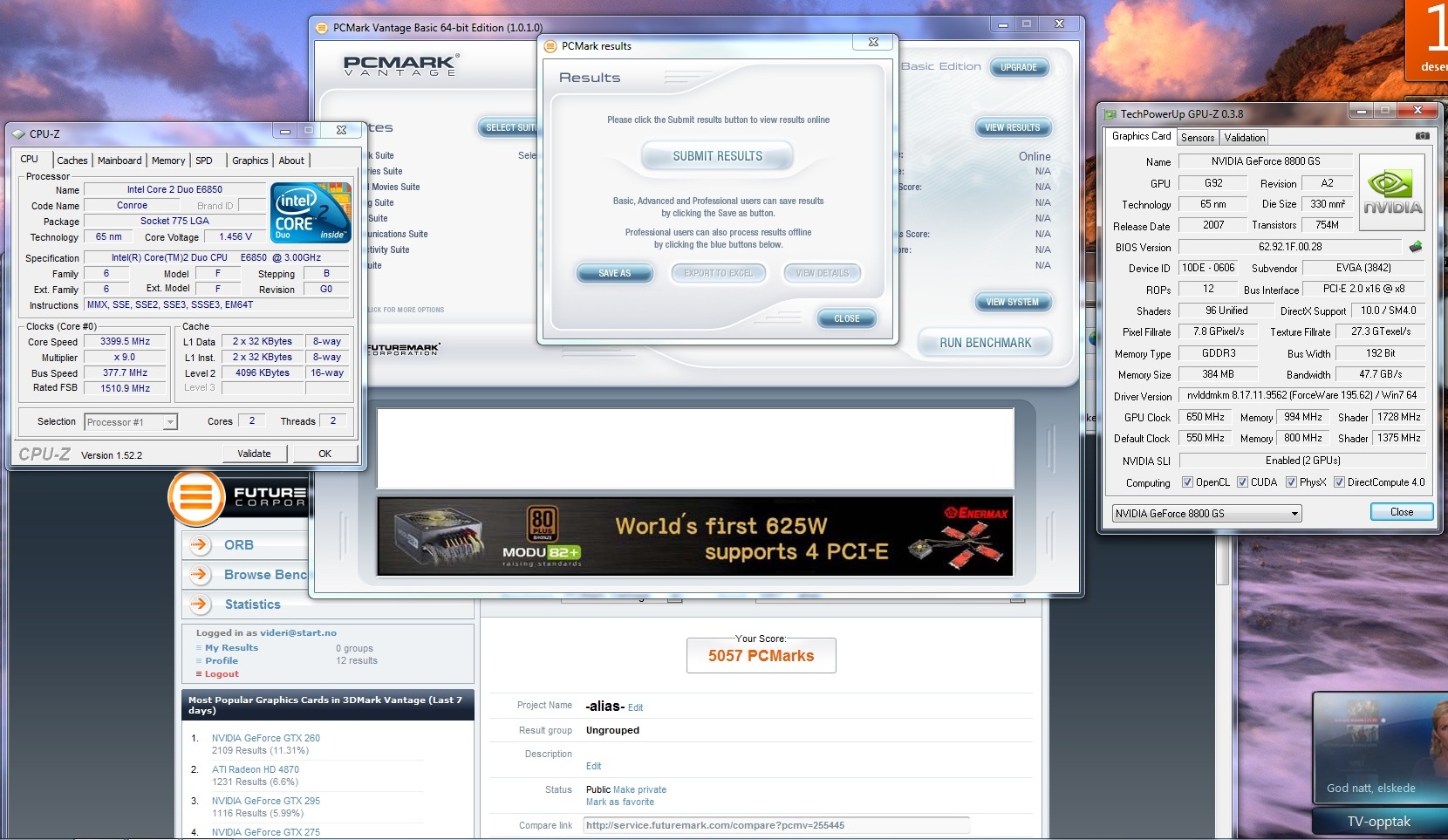Click the Submit Results button
1448x840 pixels.
(x=717, y=156)
